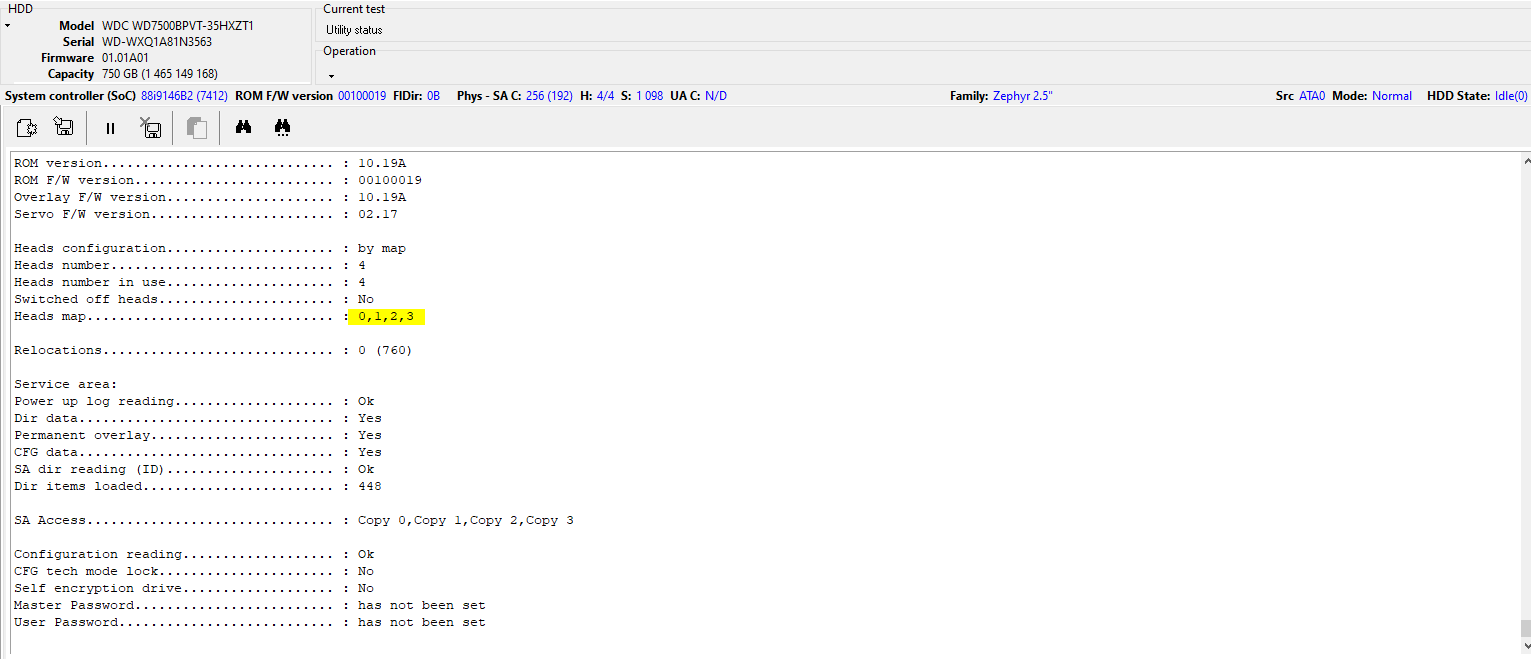Click the ROM F/W version 00100019 value

point(362,96)
